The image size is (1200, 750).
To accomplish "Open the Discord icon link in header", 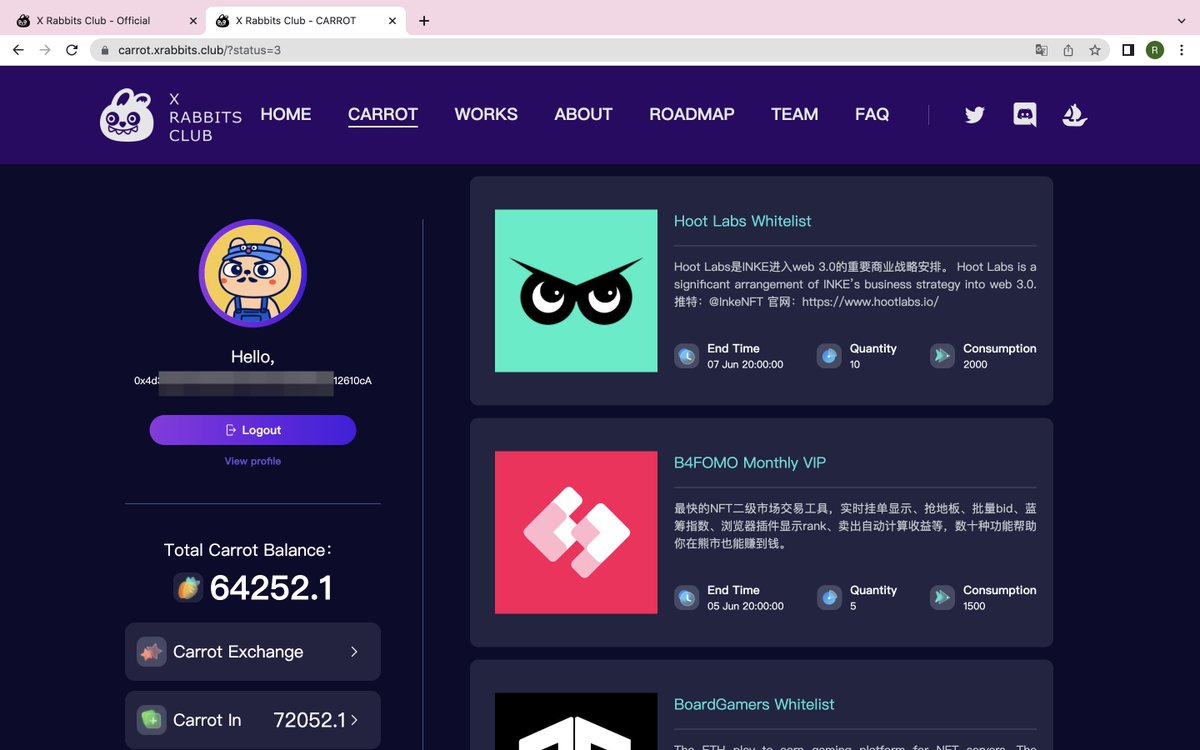I will coord(1025,115).
